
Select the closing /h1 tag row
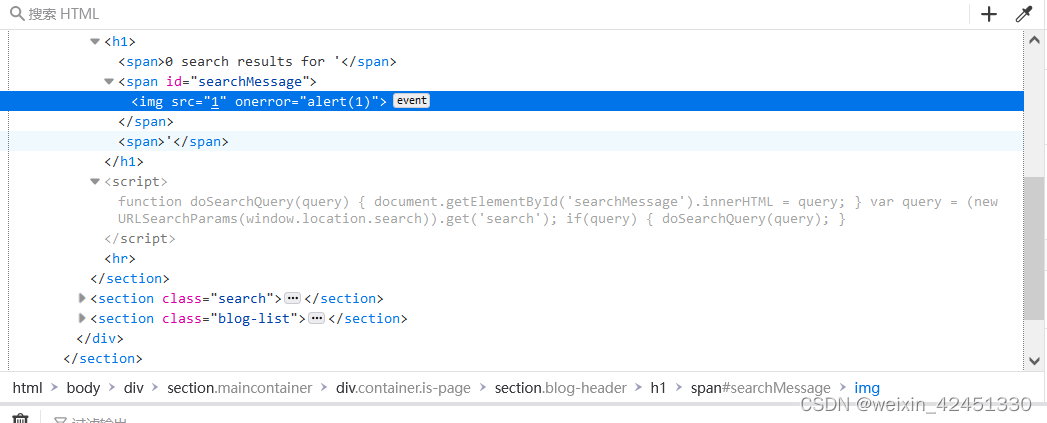point(124,162)
